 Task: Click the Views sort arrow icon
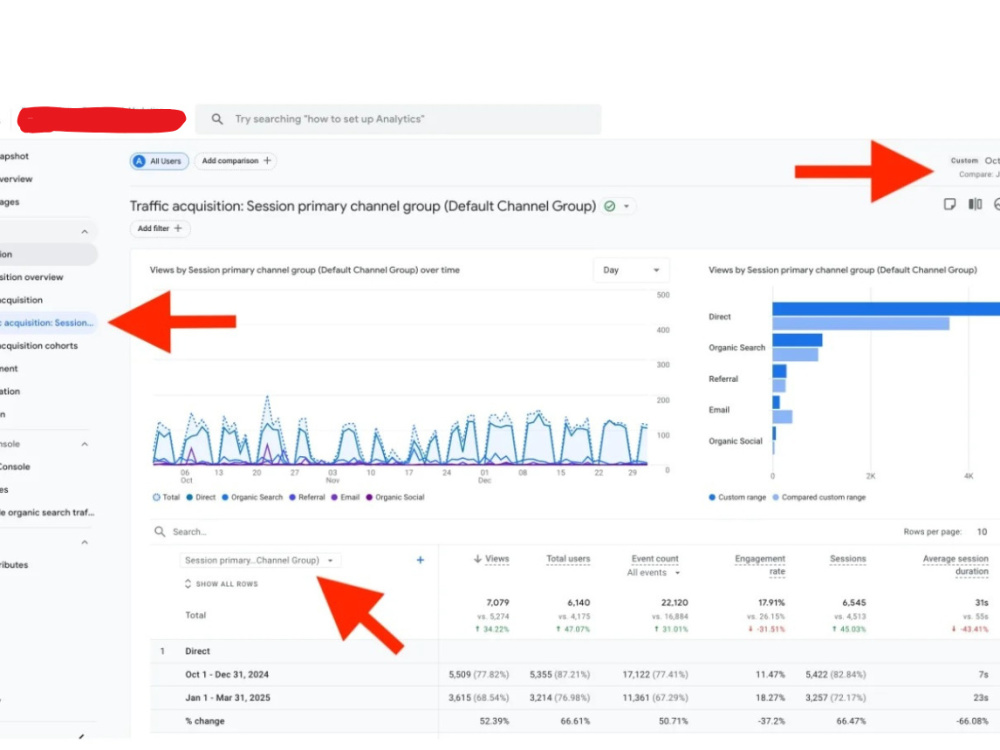coord(477,559)
